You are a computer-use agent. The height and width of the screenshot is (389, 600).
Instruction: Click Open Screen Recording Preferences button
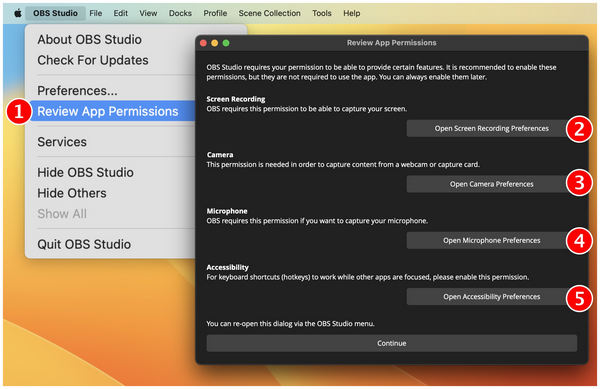click(491, 129)
